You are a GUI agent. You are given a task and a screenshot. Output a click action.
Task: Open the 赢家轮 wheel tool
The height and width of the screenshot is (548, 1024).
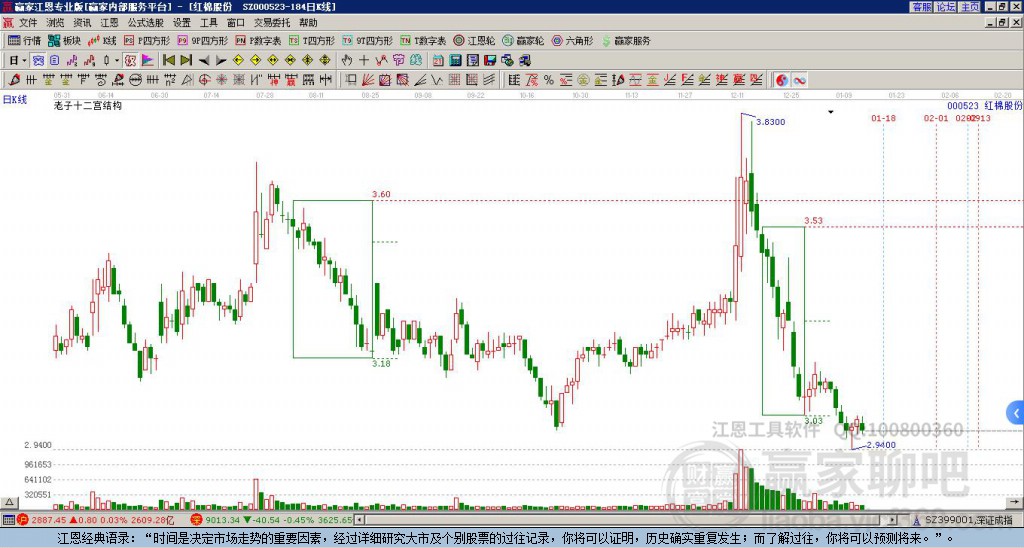coord(523,40)
